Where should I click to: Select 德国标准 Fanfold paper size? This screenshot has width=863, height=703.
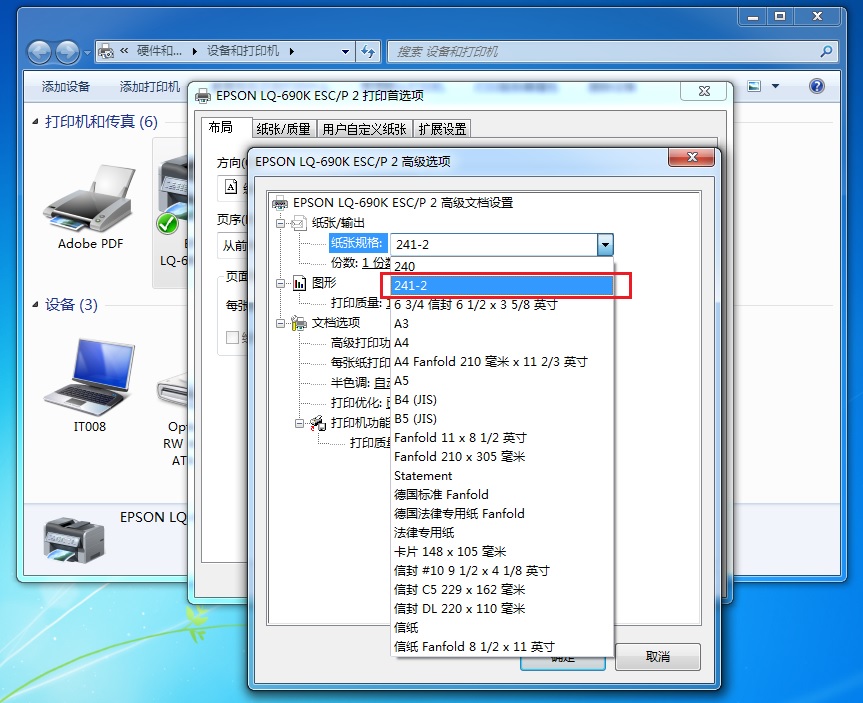click(x=502, y=494)
